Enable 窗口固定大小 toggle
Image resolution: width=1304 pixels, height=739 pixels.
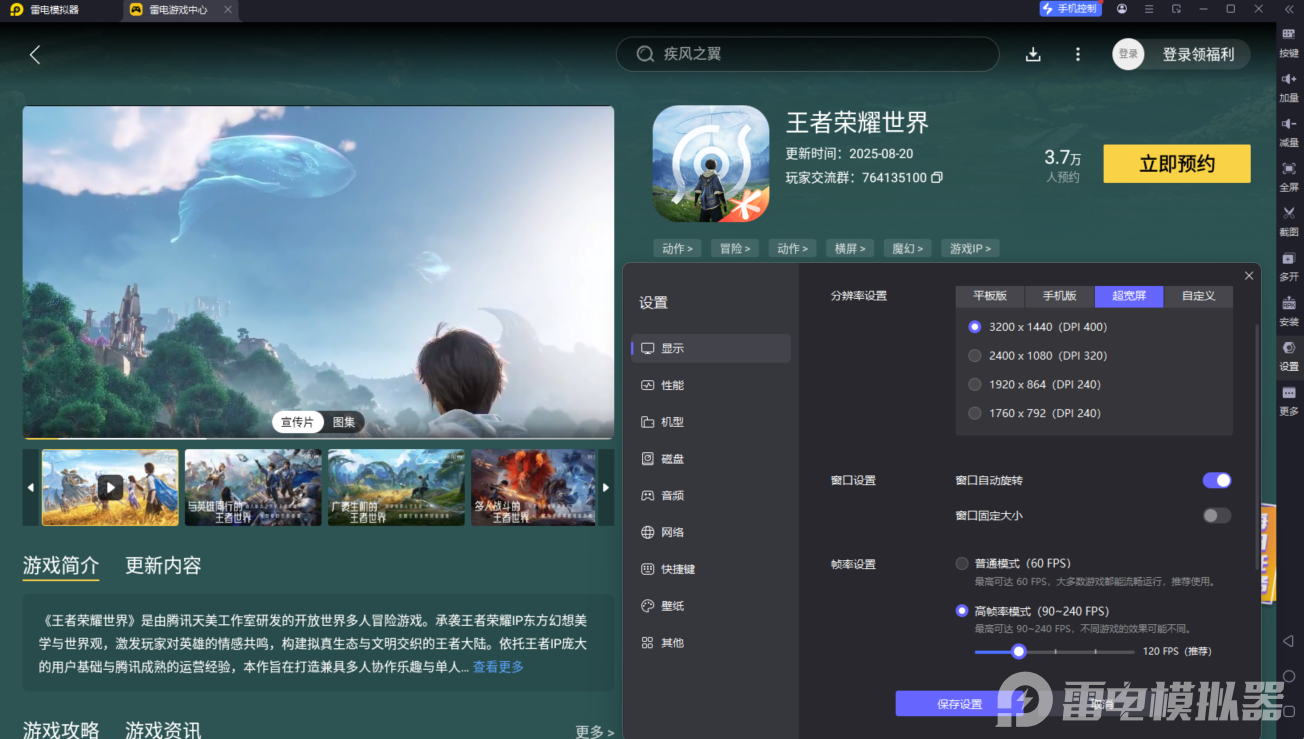1215,515
